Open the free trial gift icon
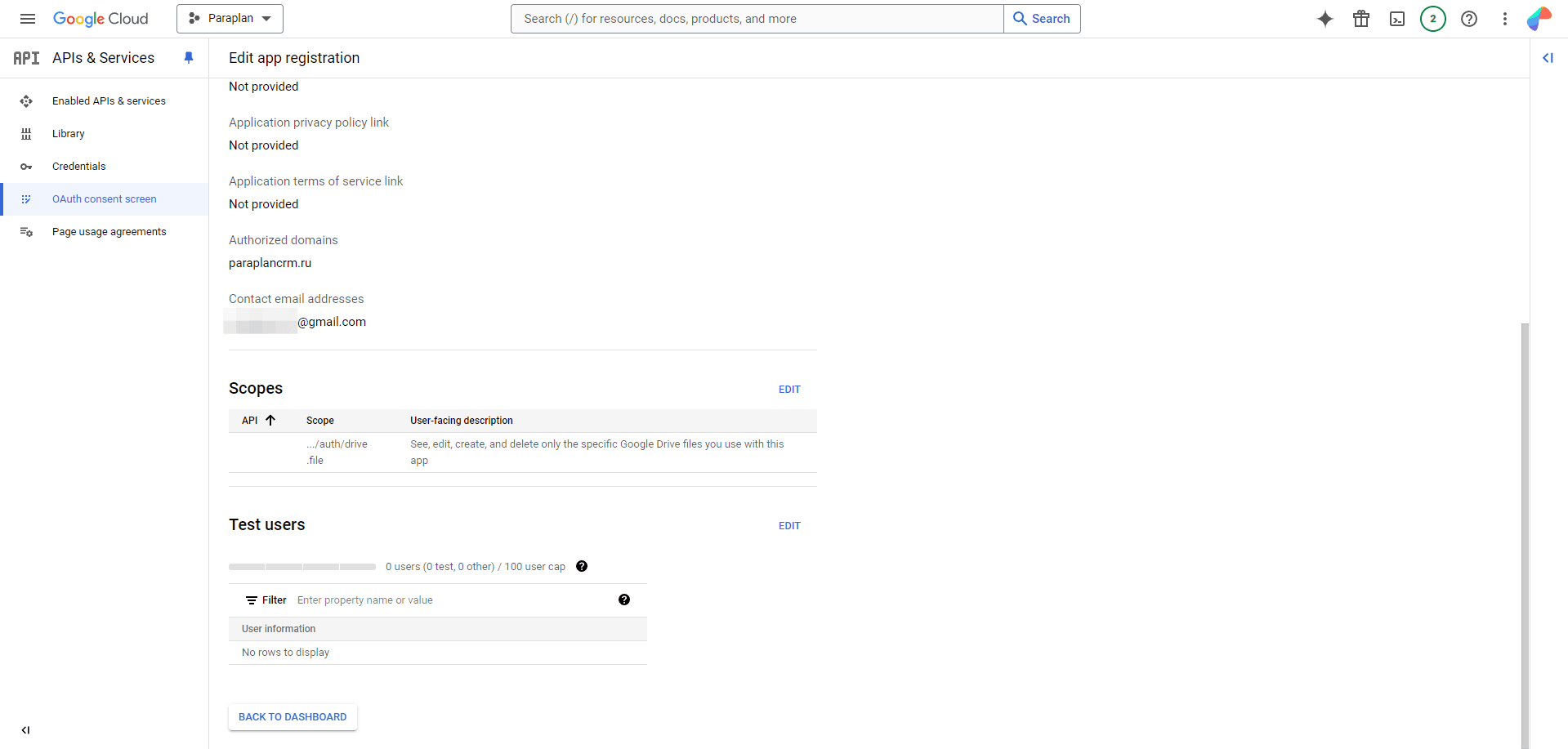Viewport: 1568px width, 749px height. point(1360,19)
